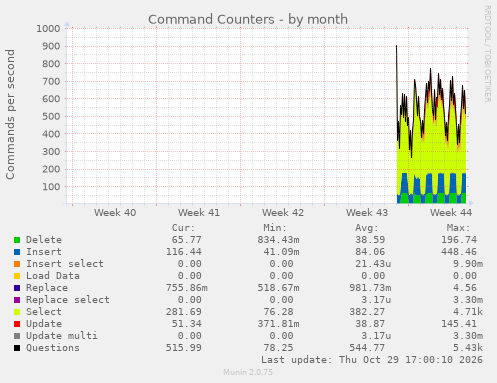Click Insert average value 84.06
This screenshot has width=497, height=383.
tap(370, 252)
